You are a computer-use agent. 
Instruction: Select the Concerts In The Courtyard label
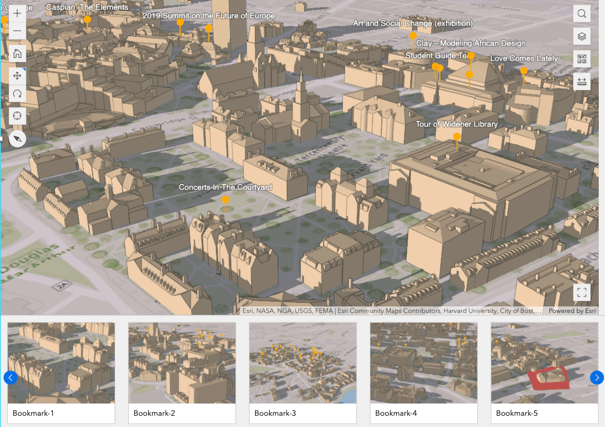pyautogui.click(x=225, y=187)
